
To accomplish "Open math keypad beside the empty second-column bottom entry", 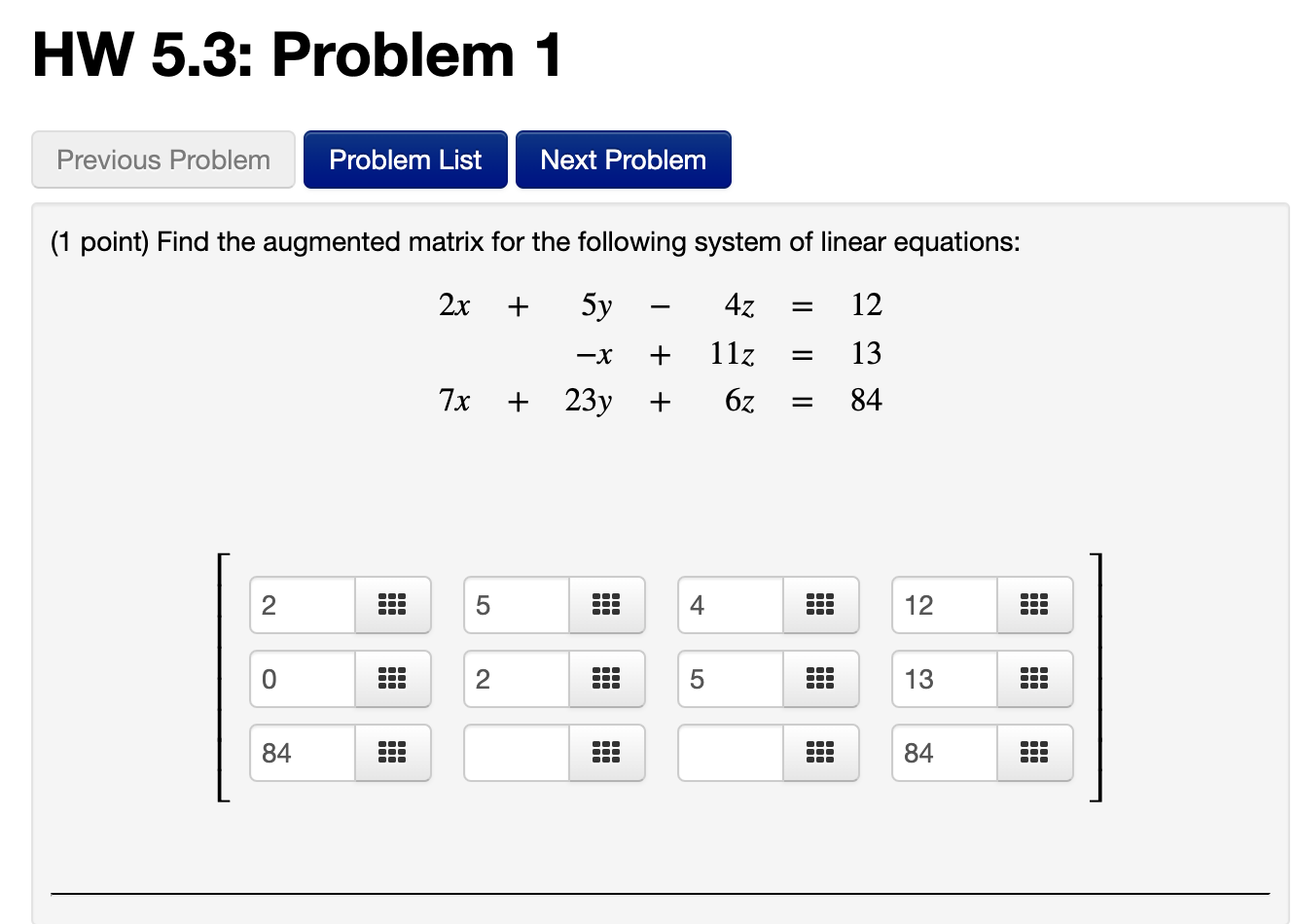I will pyautogui.click(x=607, y=753).
